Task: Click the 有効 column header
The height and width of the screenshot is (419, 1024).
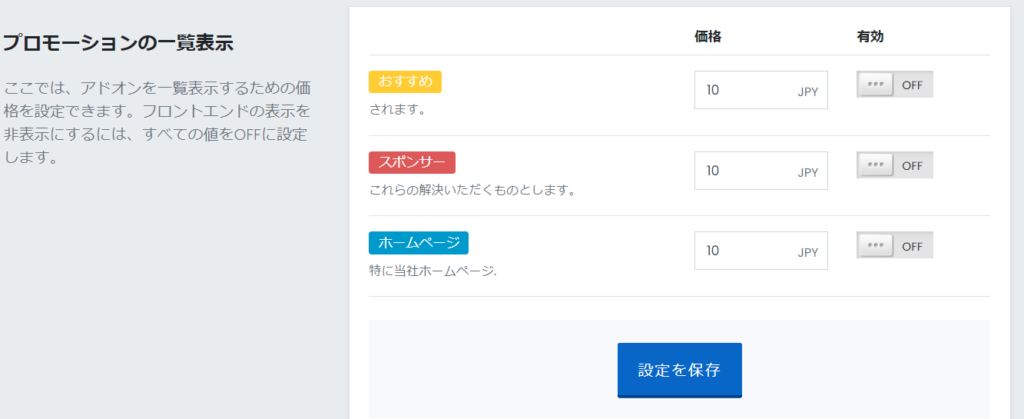Action: click(x=870, y=37)
